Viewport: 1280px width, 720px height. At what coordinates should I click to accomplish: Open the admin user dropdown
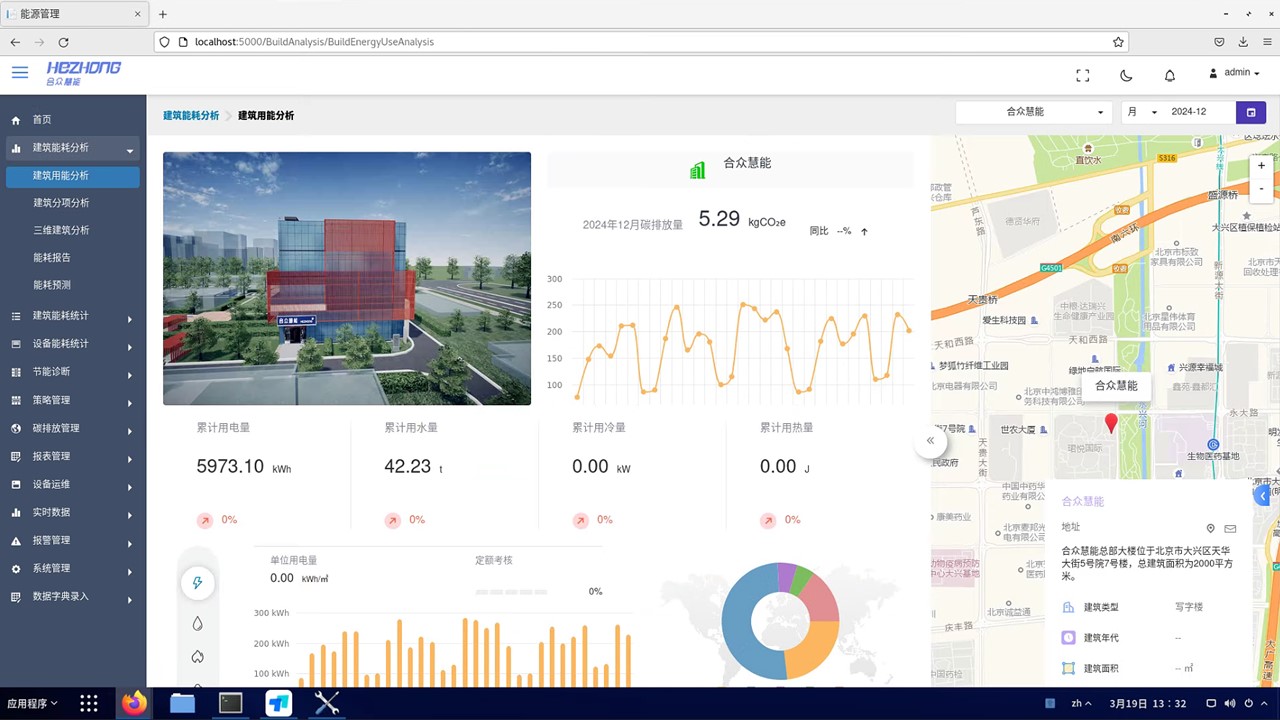[x=1234, y=73]
